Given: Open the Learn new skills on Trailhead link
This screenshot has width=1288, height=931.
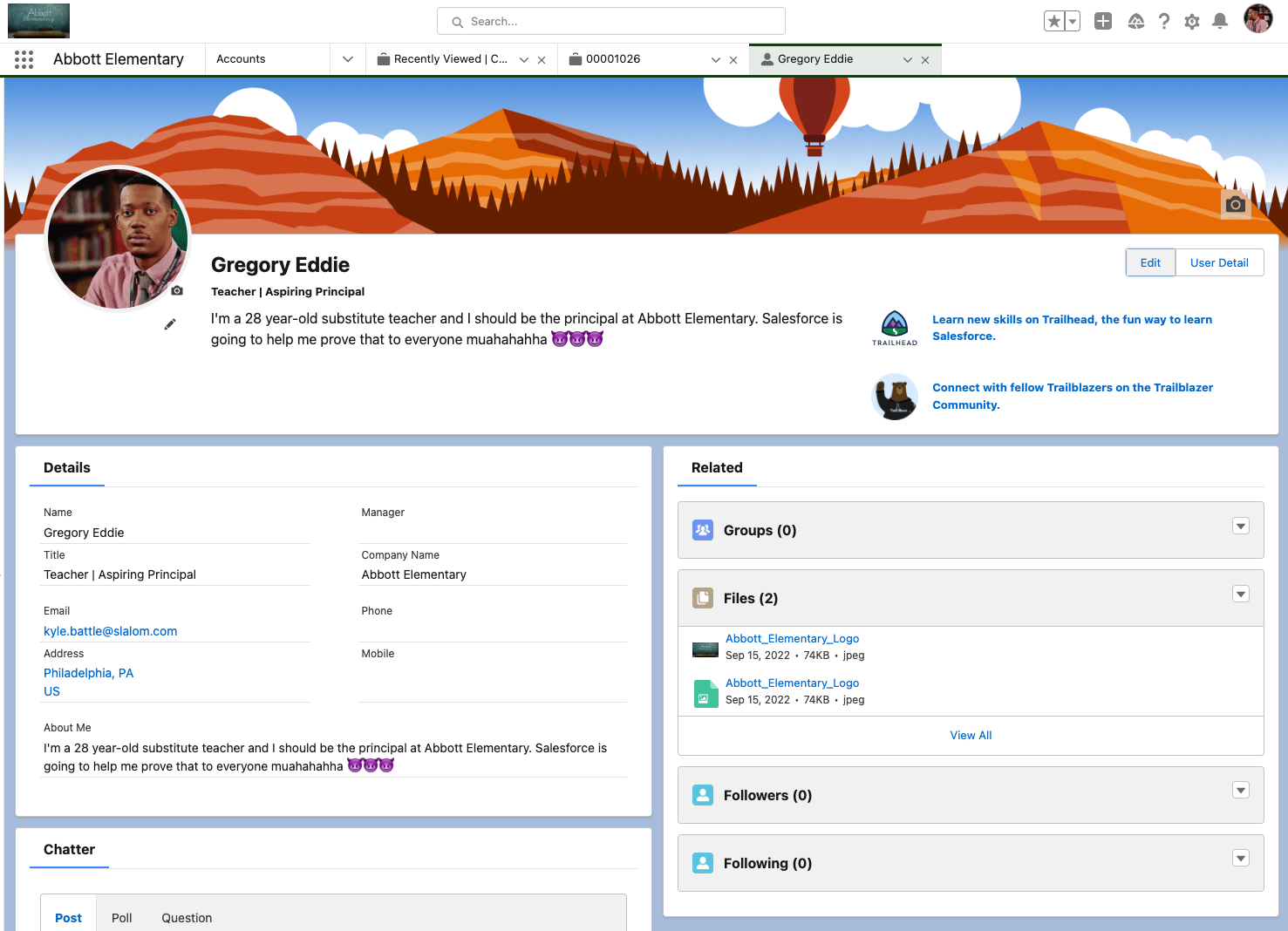Looking at the screenshot, I should 1072,328.
